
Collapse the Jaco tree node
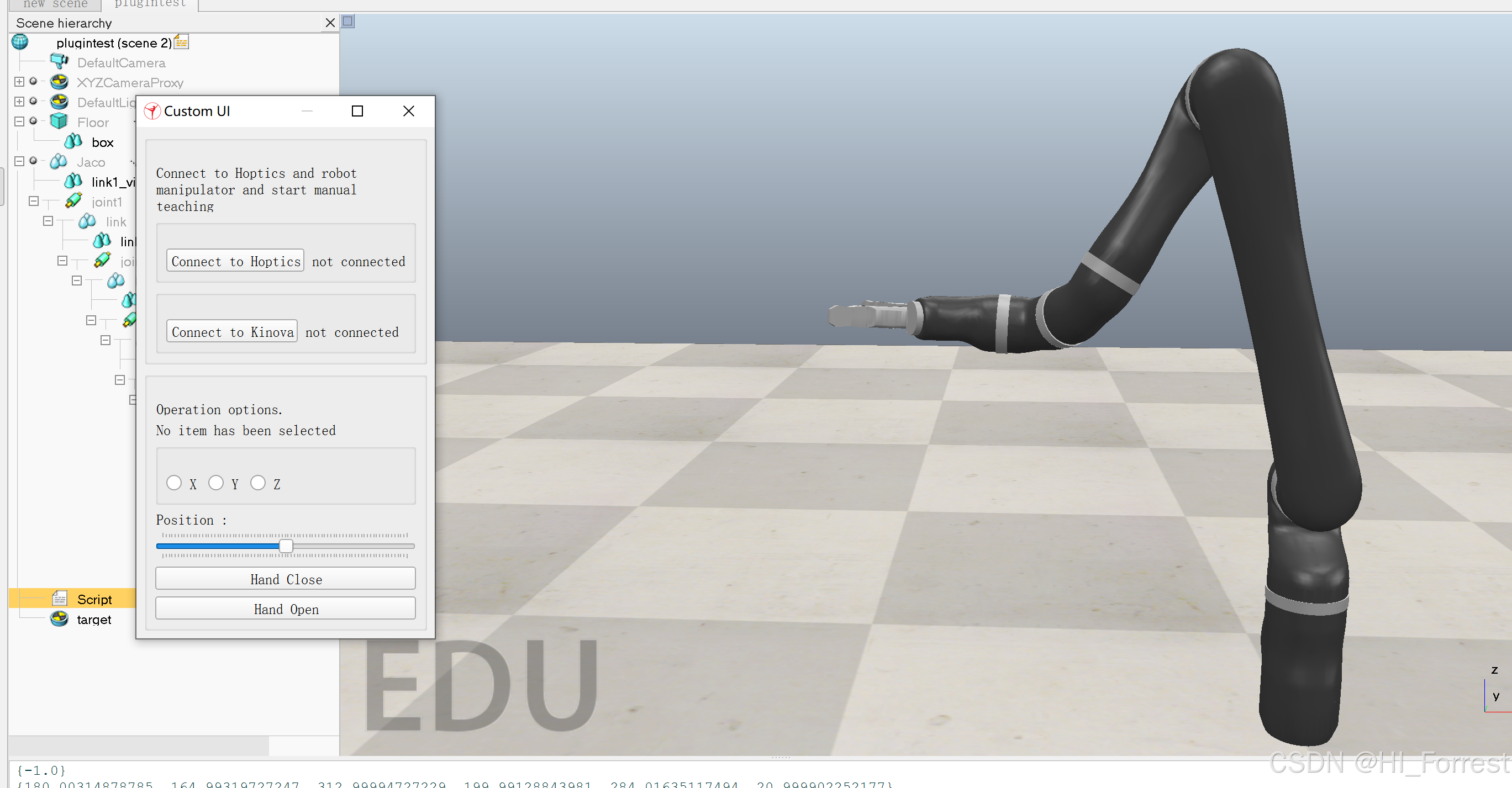(19, 161)
